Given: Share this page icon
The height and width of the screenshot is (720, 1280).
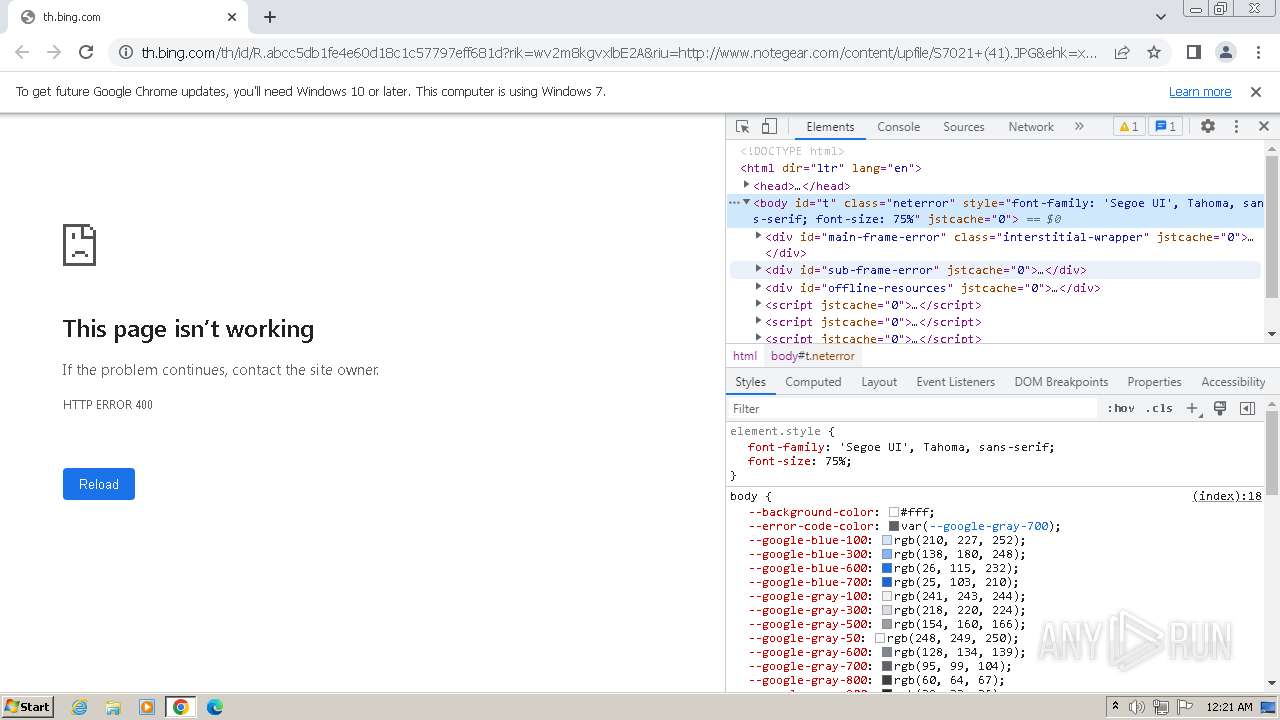Looking at the screenshot, I should [1122, 52].
